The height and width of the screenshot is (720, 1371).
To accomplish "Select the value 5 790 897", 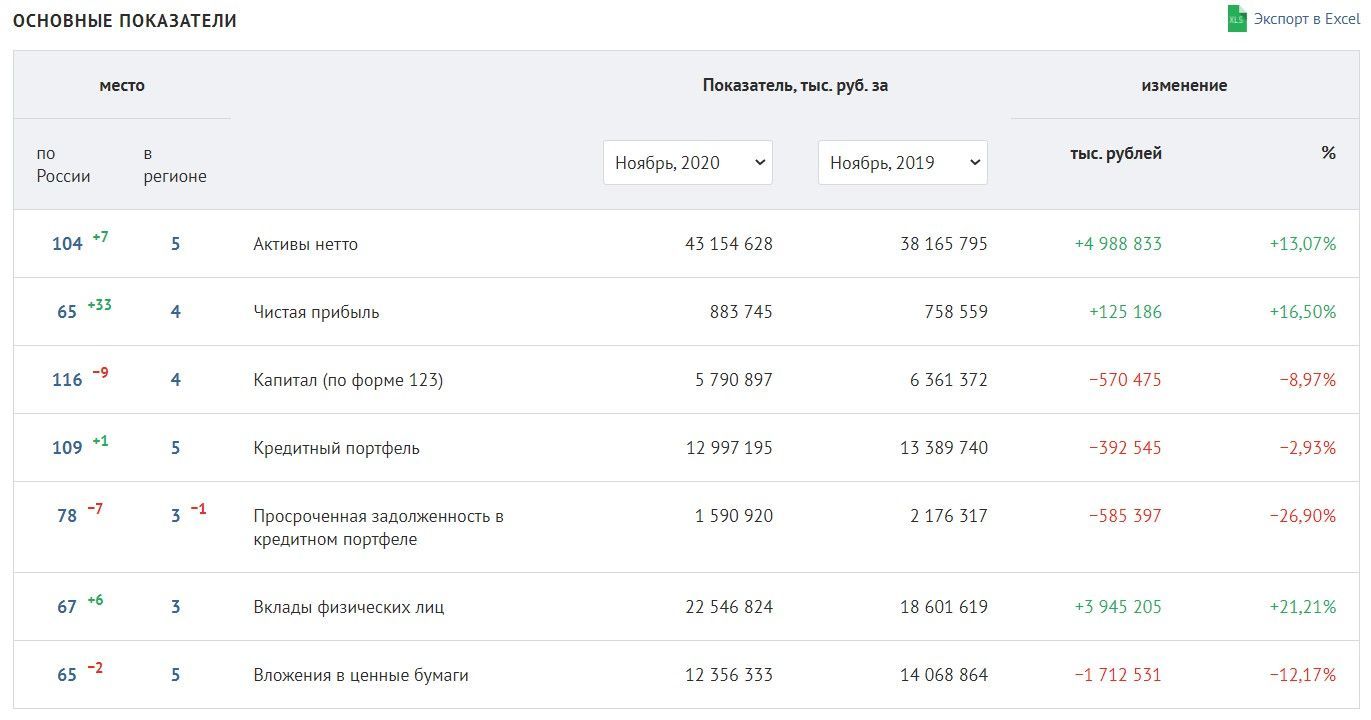I will 735,380.
